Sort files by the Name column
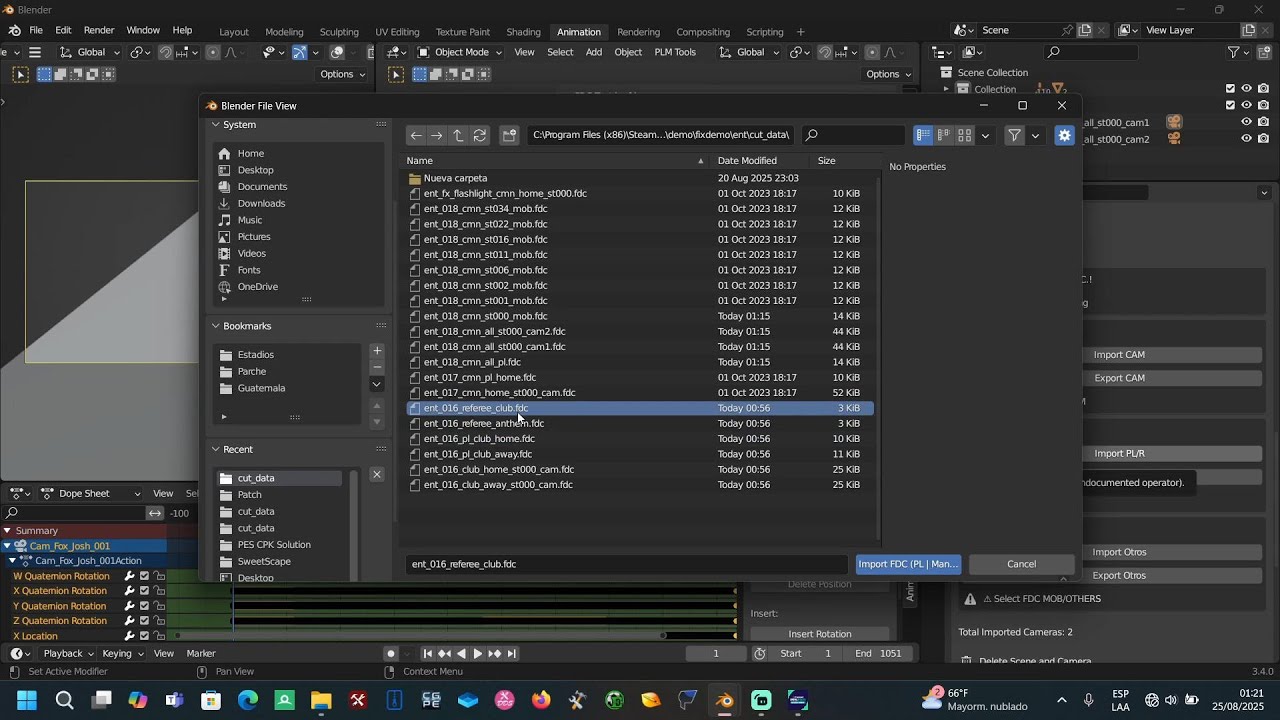This screenshot has height=720, width=1280. [555, 161]
